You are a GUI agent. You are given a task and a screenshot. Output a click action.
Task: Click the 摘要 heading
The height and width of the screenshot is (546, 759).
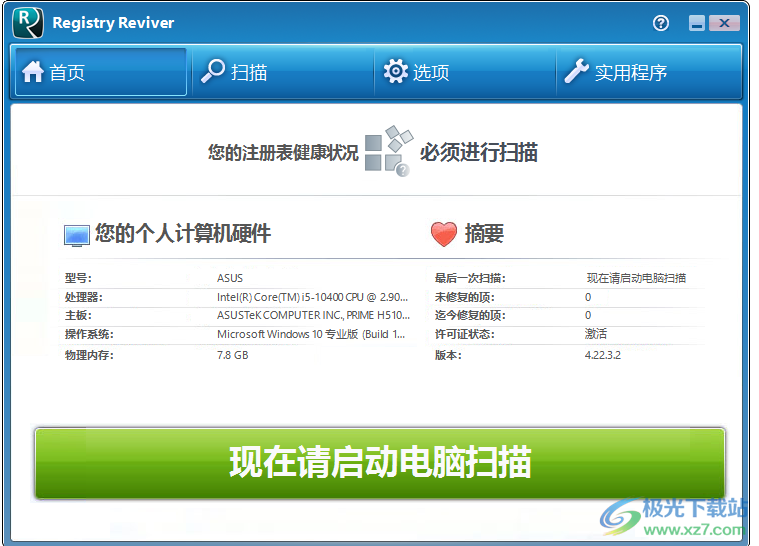click(x=484, y=233)
